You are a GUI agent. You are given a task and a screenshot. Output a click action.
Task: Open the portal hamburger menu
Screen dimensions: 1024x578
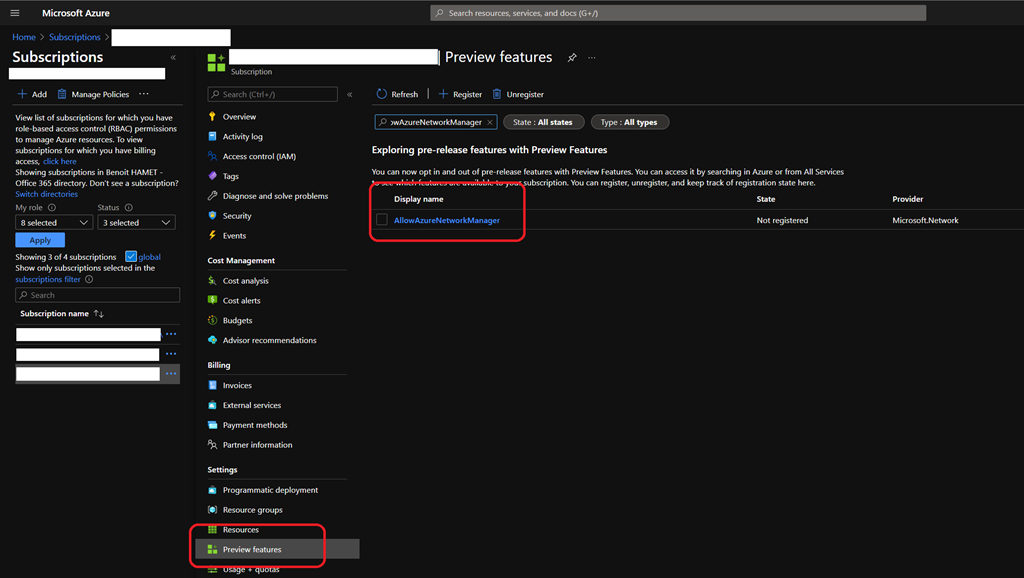pyautogui.click(x=15, y=13)
